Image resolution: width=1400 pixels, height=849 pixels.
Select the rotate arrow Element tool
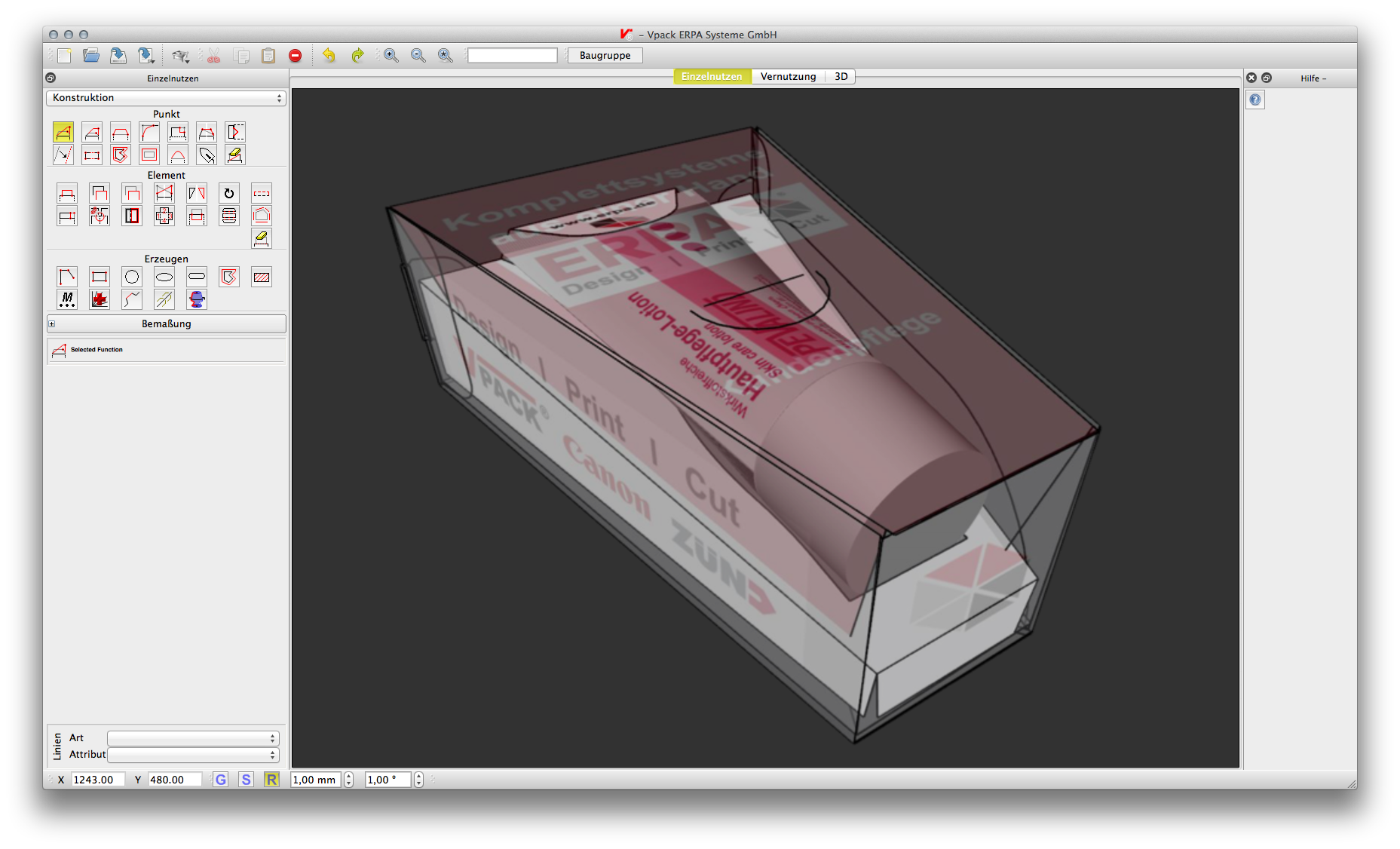pyautogui.click(x=229, y=193)
